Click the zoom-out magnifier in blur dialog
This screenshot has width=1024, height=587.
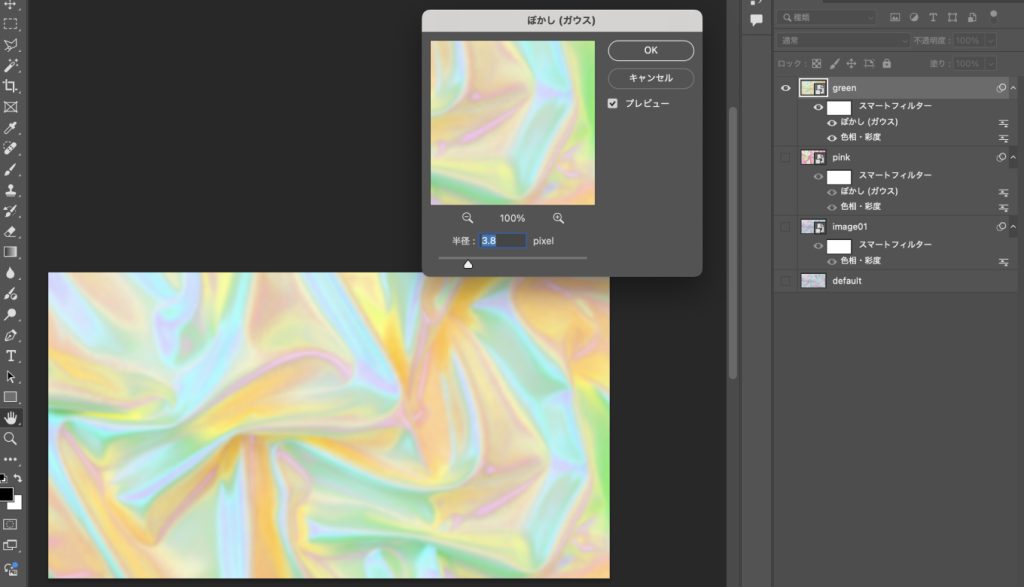467,218
